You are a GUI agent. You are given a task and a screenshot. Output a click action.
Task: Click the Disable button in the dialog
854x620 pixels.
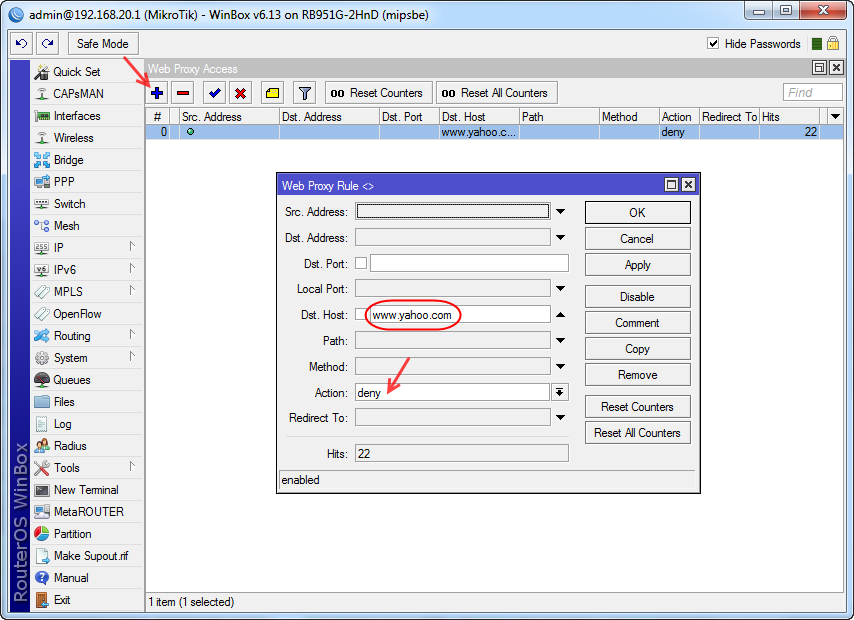tap(637, 297)
